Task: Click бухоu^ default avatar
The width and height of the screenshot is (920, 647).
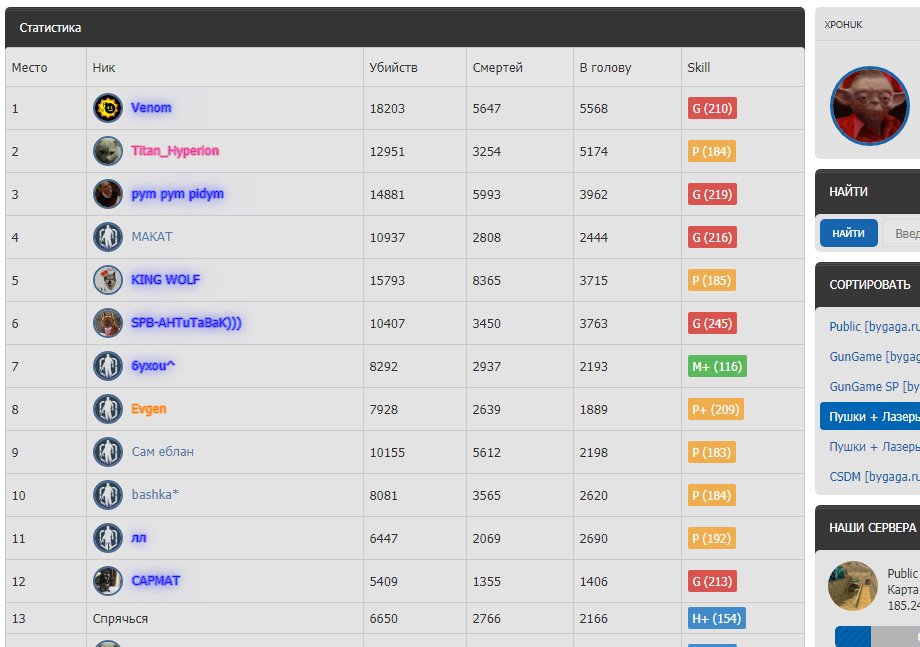Action: coord(107,366)
